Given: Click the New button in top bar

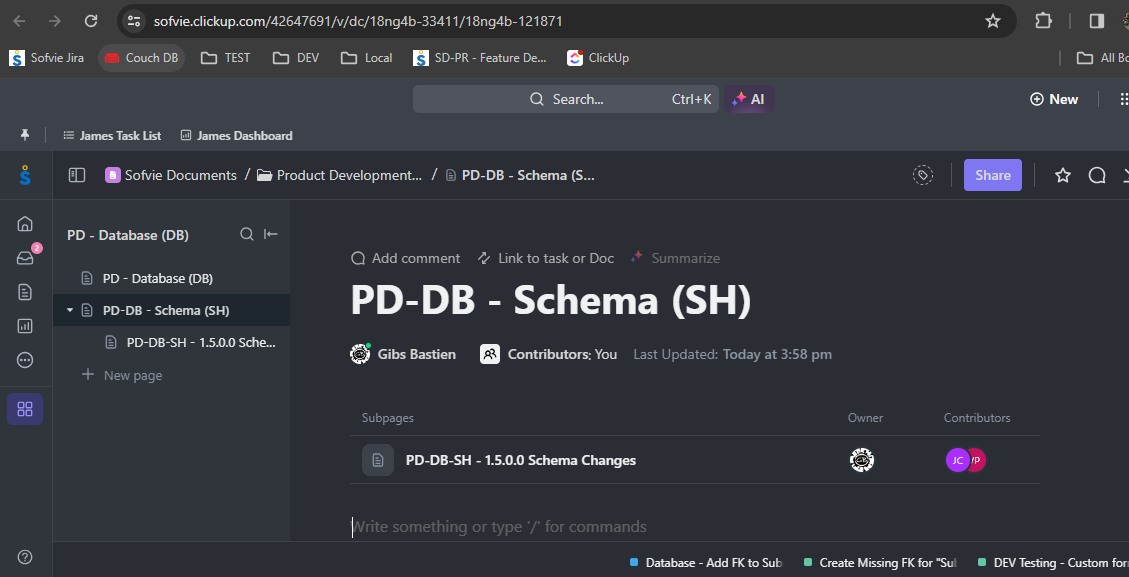Looking at the screenshot, I should click(1054, 99).
